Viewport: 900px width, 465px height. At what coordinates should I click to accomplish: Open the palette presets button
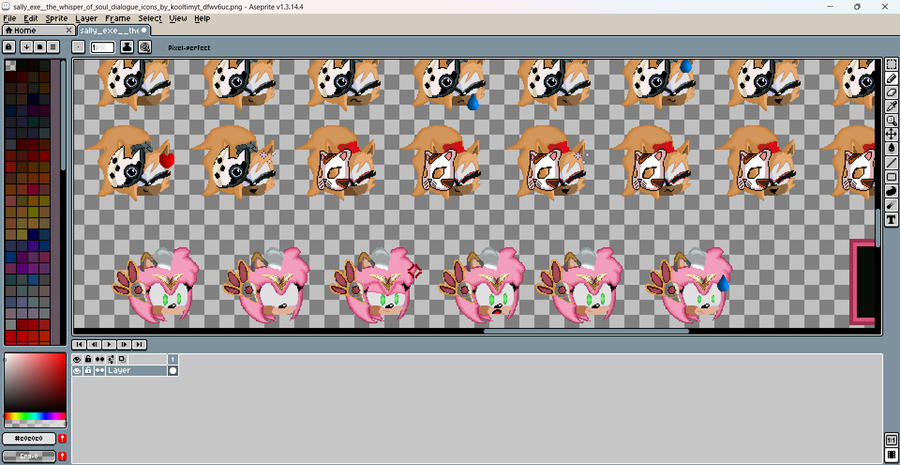click(x=40, y=47)
